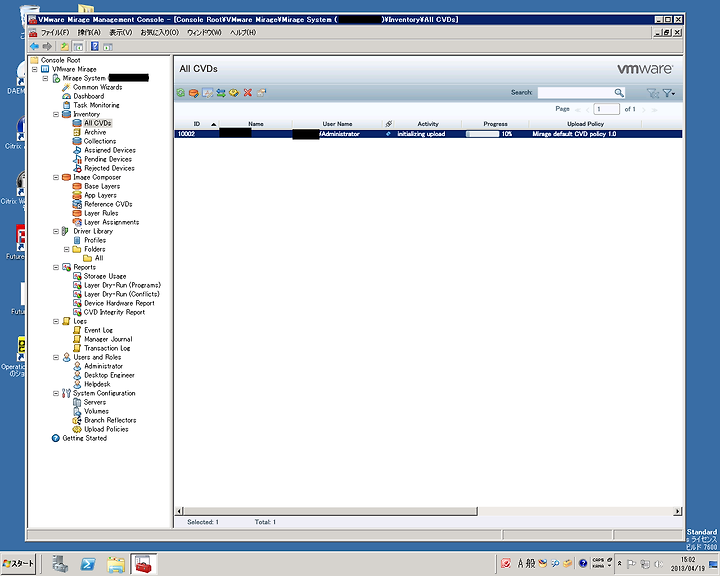This screenshot has height=576, width=720.
Task: Open the ファイル(F) menu
Action: (55, 33)
